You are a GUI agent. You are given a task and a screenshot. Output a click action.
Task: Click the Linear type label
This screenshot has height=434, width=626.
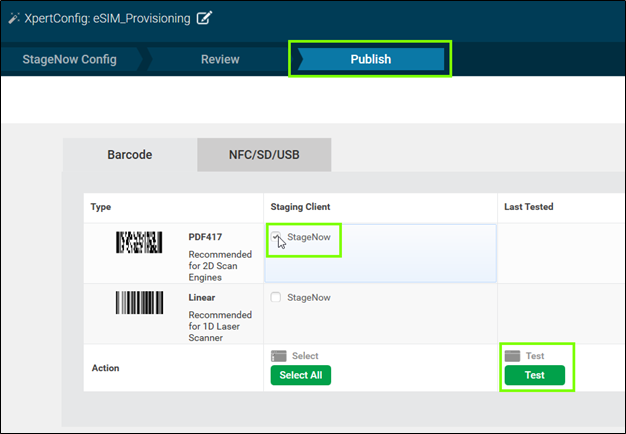pyautogui.click(x=202, y=298)
